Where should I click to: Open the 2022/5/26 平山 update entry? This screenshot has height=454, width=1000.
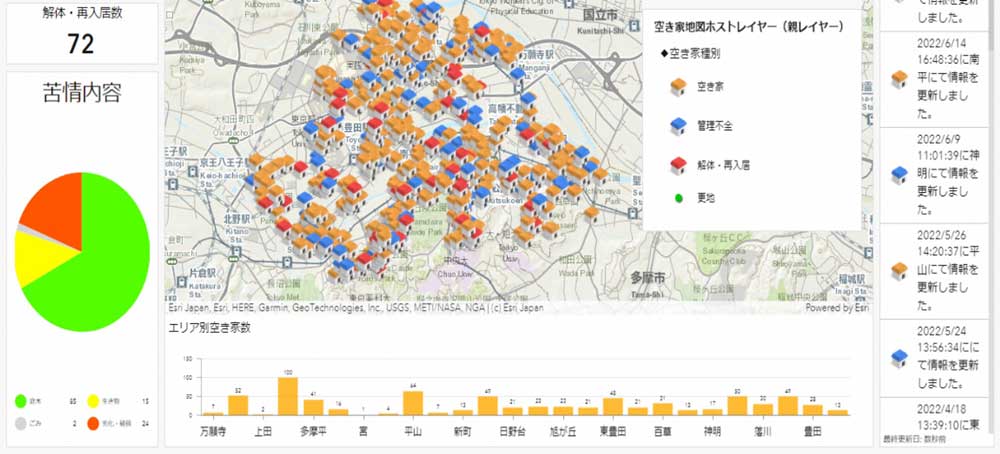(x=940, y=268)
